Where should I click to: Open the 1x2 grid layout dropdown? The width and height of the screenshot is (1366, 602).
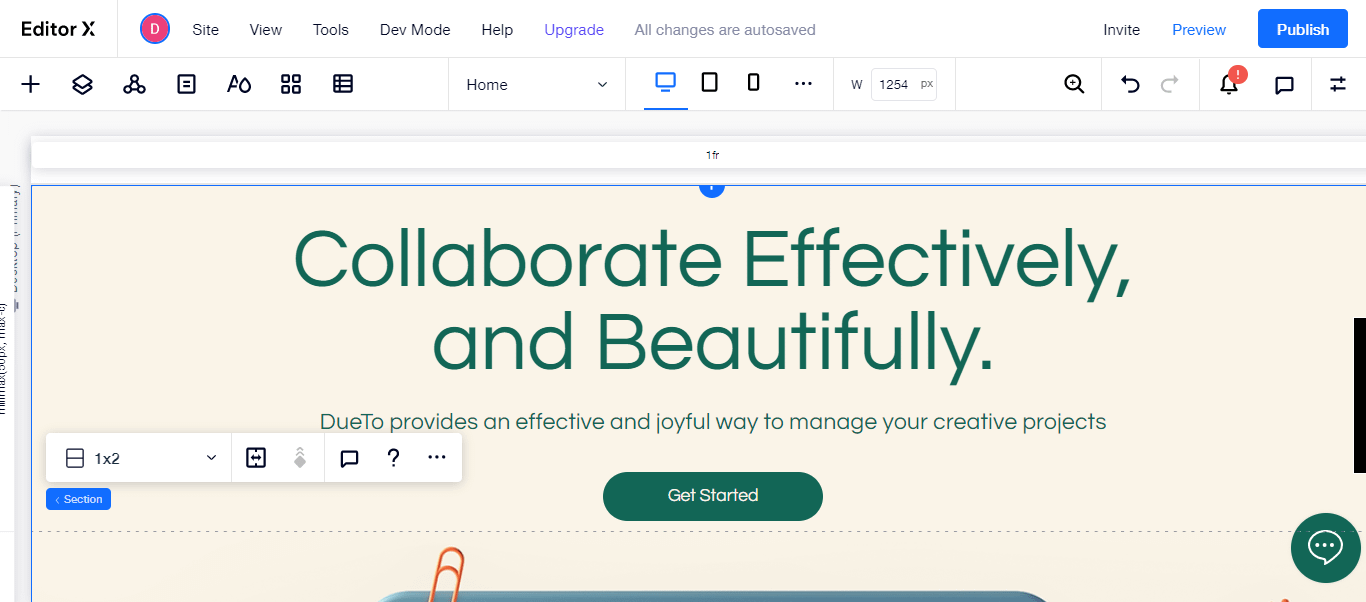point(138,457)
